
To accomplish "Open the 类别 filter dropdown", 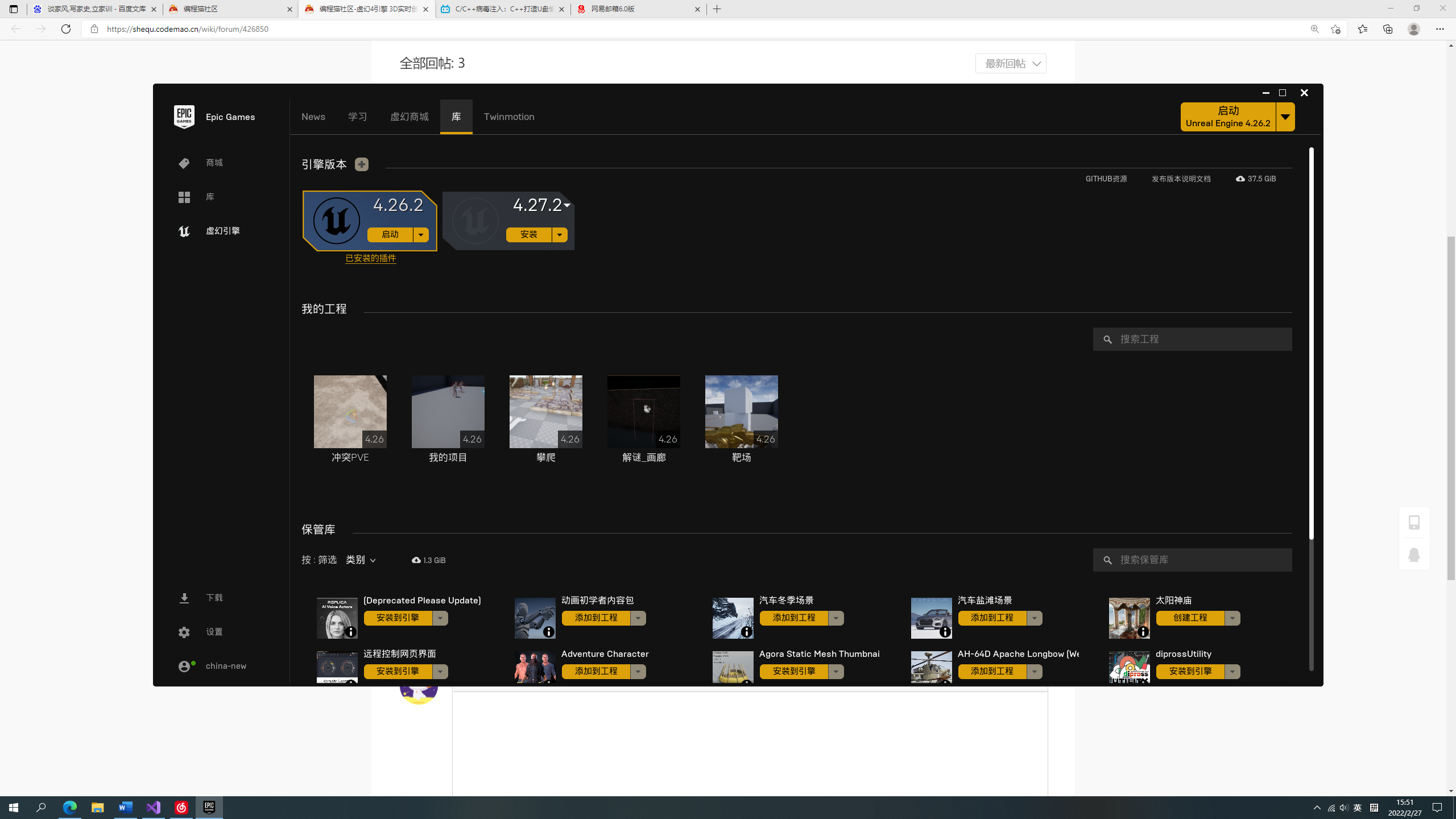I will (x=361, y=560).
